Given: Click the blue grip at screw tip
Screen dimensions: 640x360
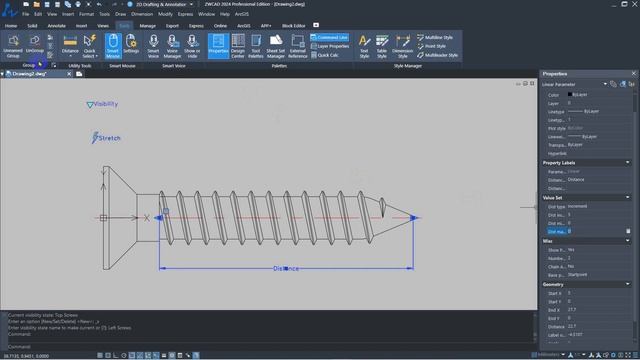Looking at the screenshot, I should pyautogui.click(x=413, y=218).
